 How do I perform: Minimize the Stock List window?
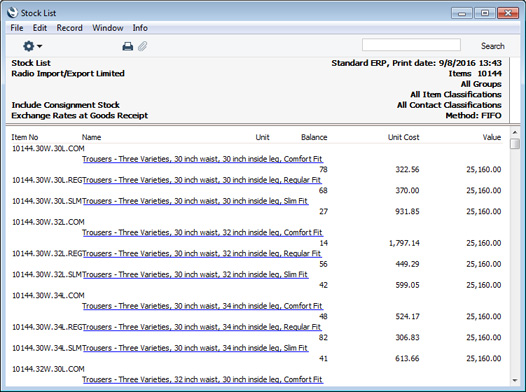pyautogui.click(x=462, y=13)
